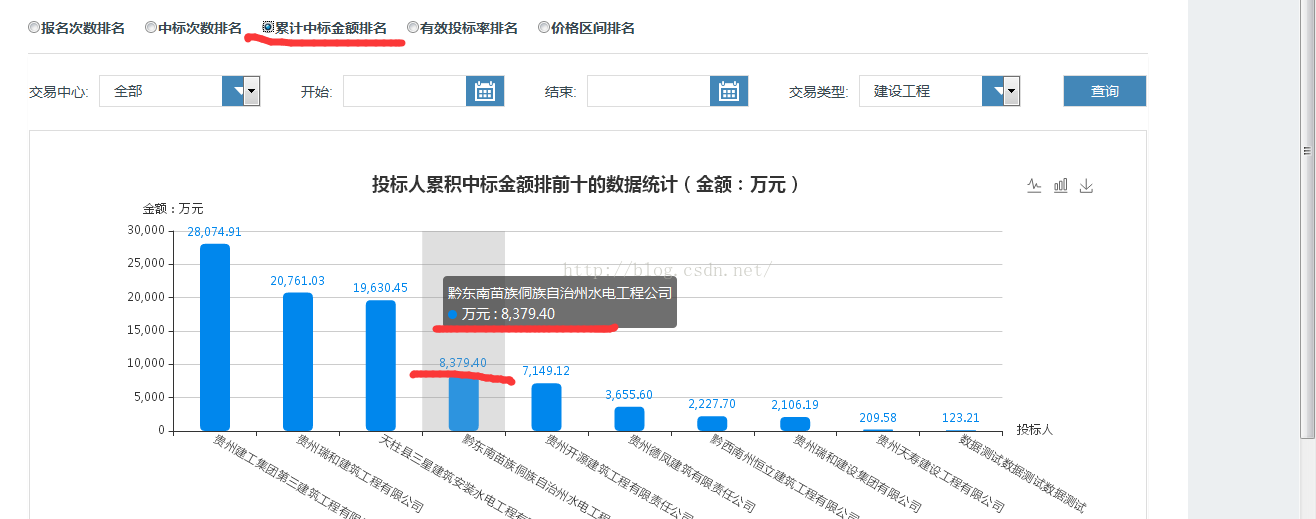
Task: Open the 交易中心 dropdown showing 全部
Action: pyautogui.click(x=179, y=91)
